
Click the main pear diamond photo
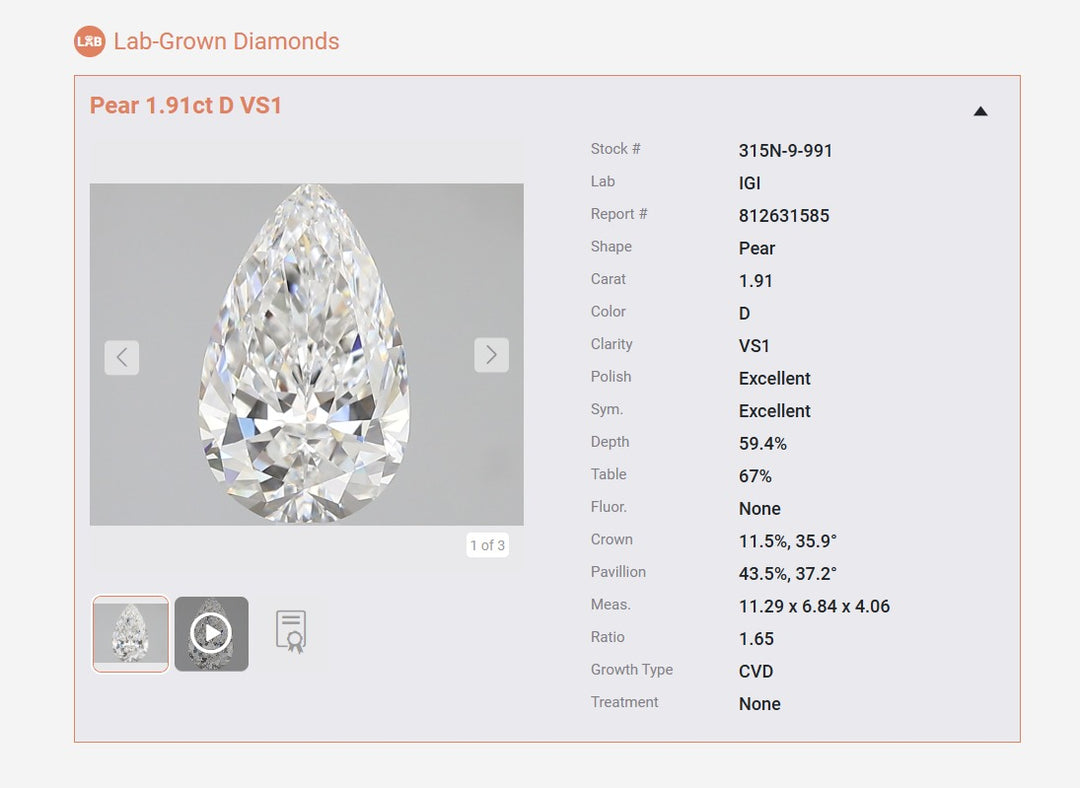307,354
